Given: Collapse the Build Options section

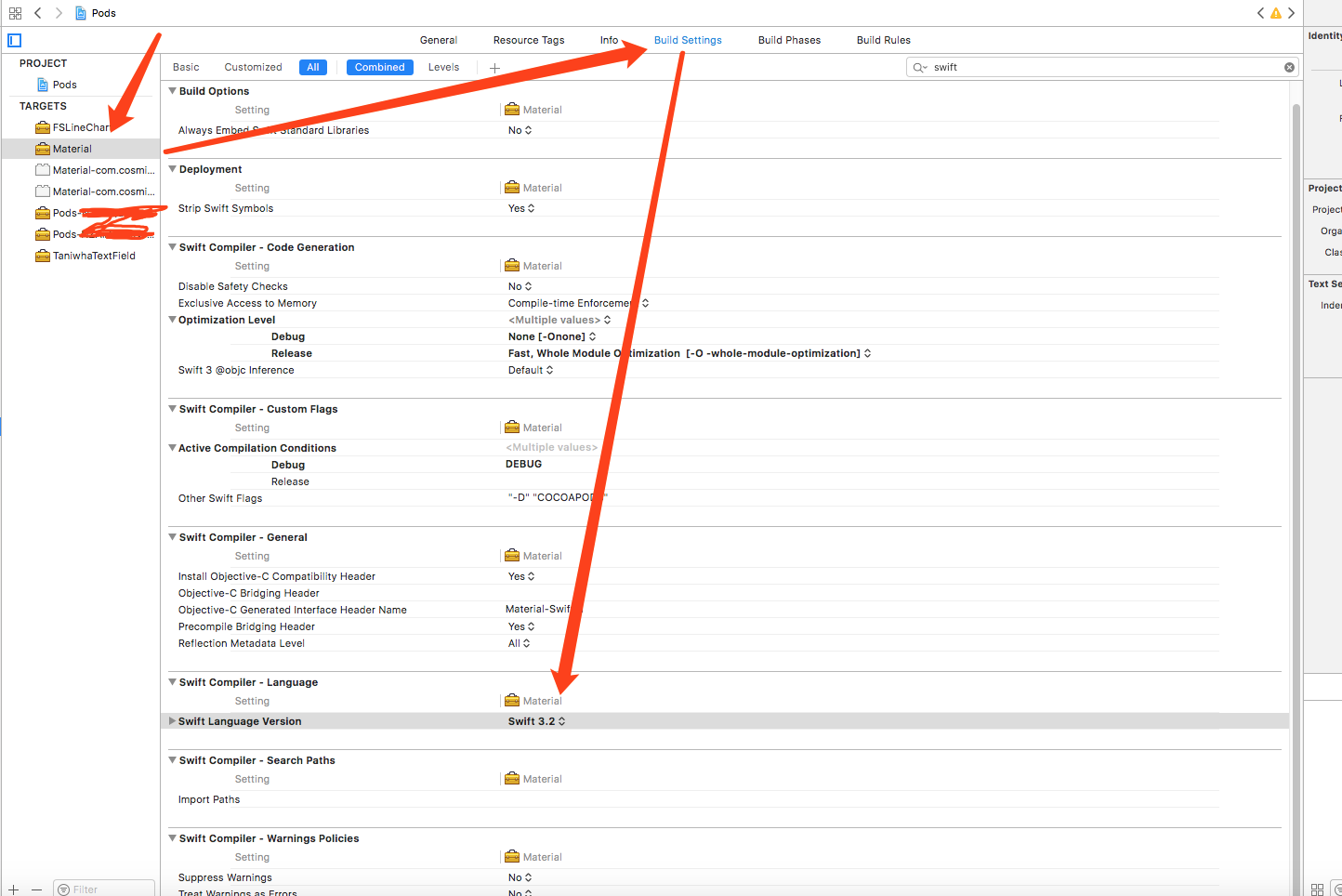Looking at the screenshot, I should point(172,91).
